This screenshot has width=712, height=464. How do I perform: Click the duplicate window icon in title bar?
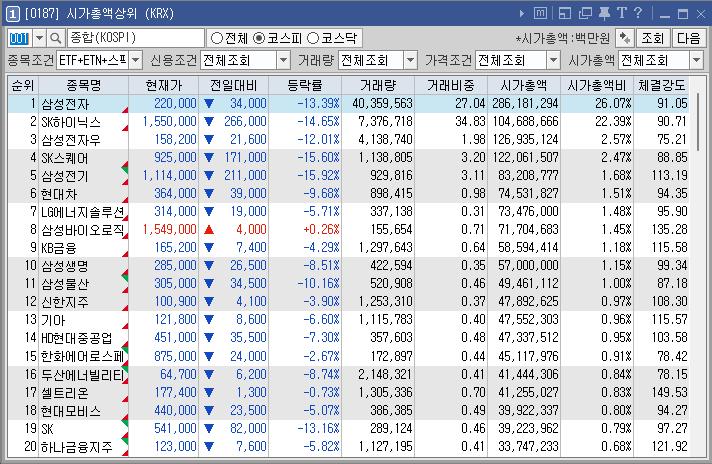coord(585,14)
